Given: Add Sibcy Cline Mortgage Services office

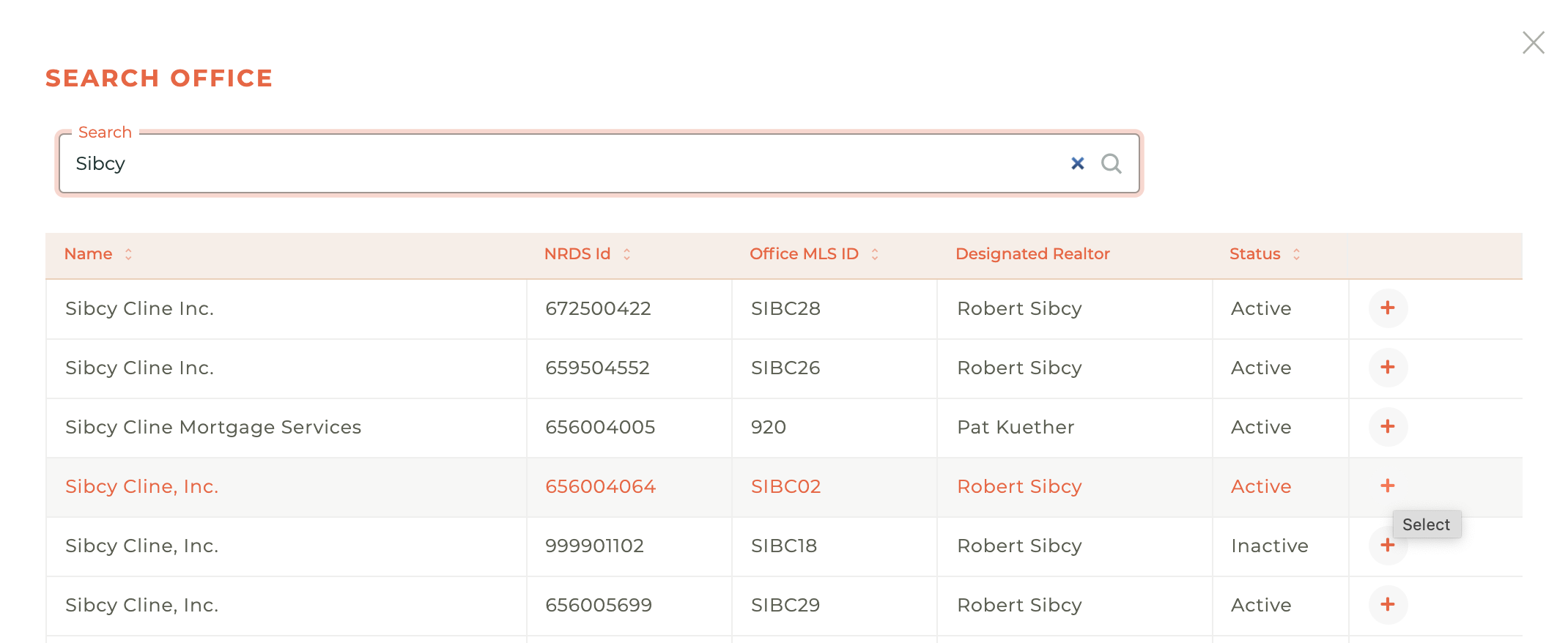Looking at the screenshot, I should [x=1388, y=426].
